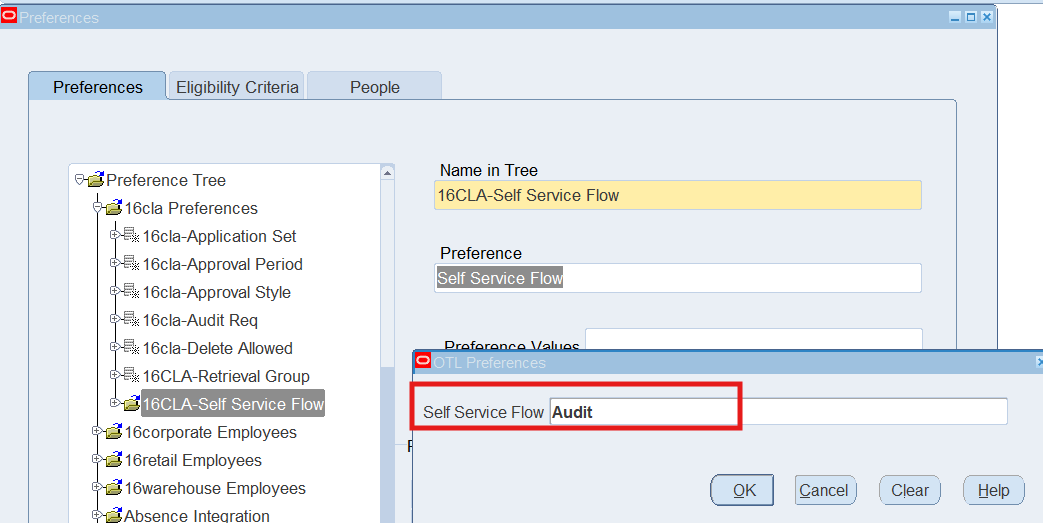Click the Cancel button
The height and width of the screenshot is (523, 1043).
click(x=824, y=490)
